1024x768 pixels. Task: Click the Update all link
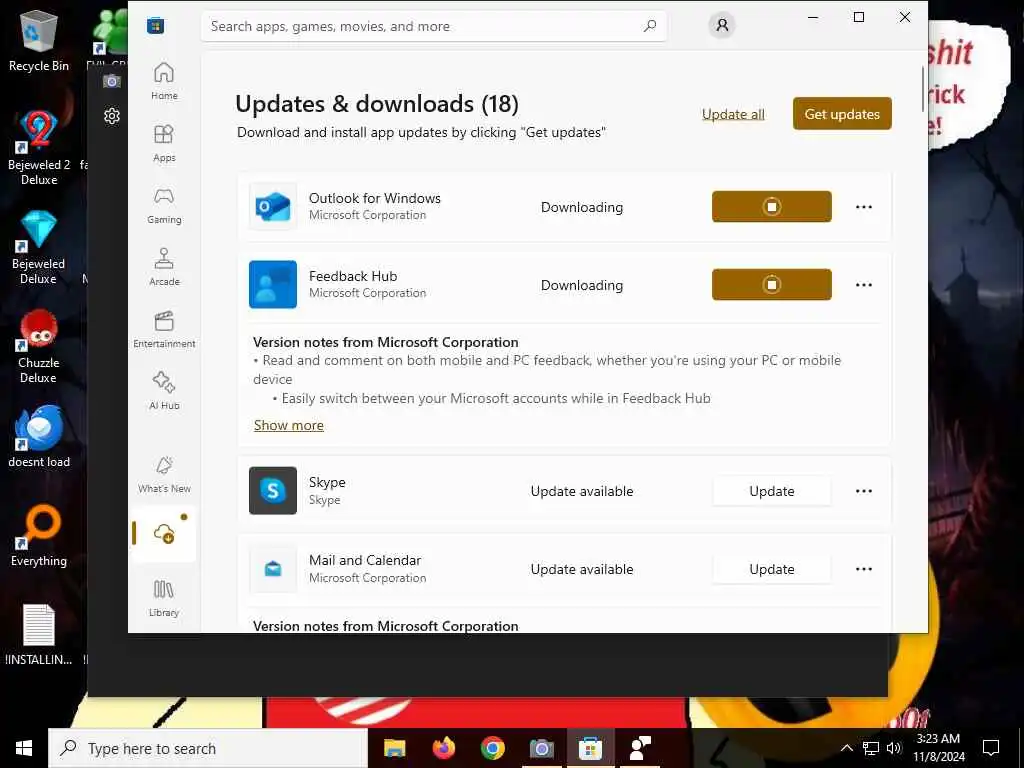tap(733, 114)
